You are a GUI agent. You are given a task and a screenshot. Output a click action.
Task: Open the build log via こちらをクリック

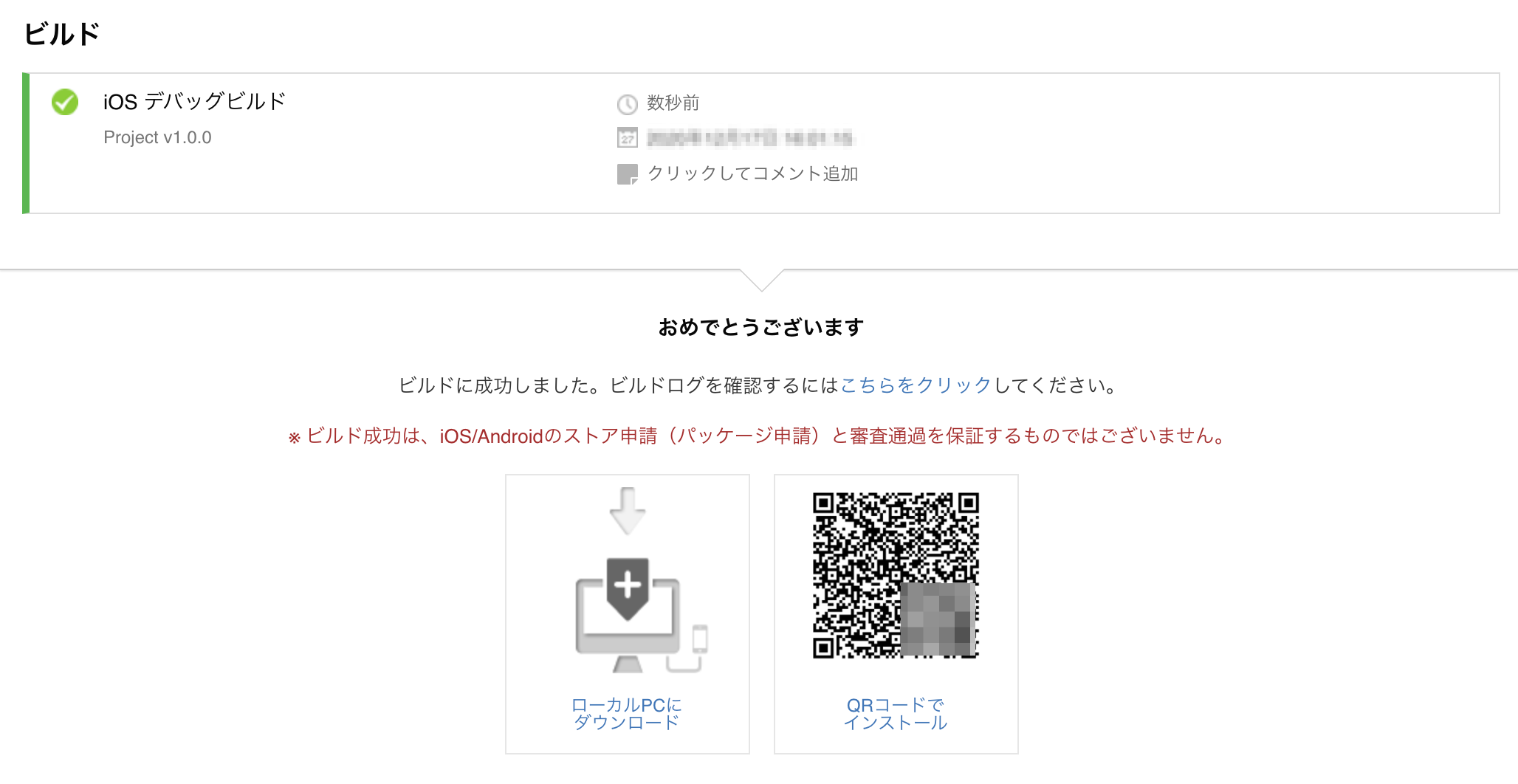click(916, 385)
